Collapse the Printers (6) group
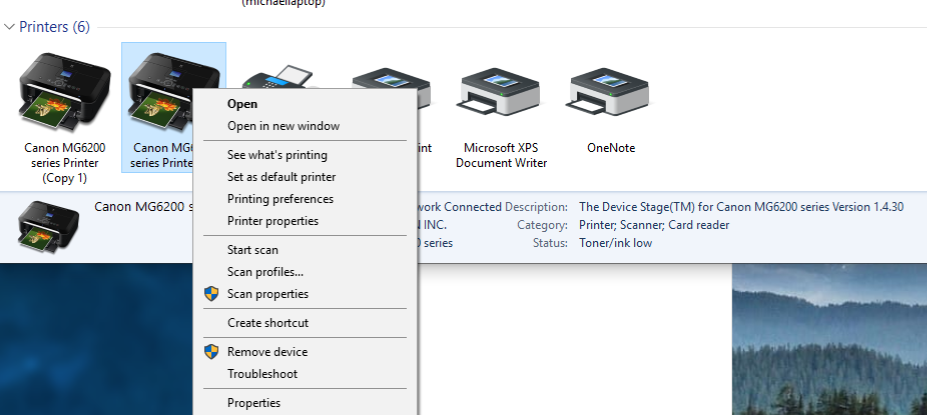This screenshot has height=415, width=927. point(9,27)
